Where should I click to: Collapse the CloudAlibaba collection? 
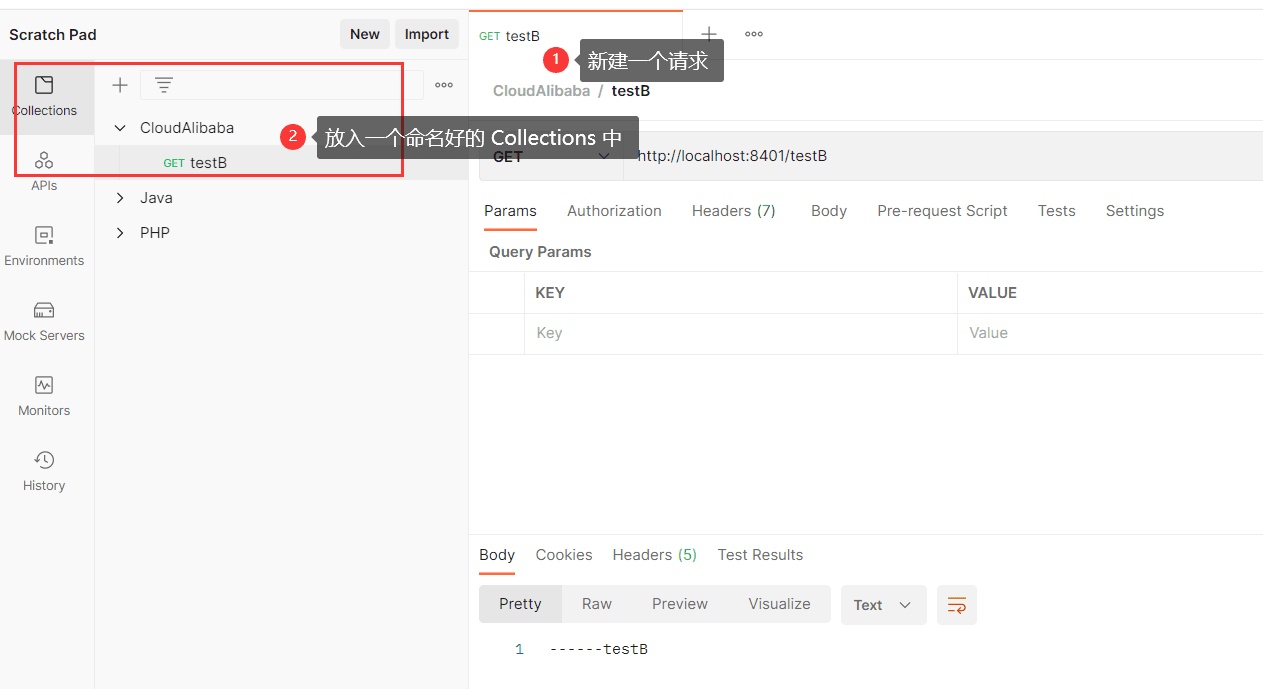click(120, 128)
